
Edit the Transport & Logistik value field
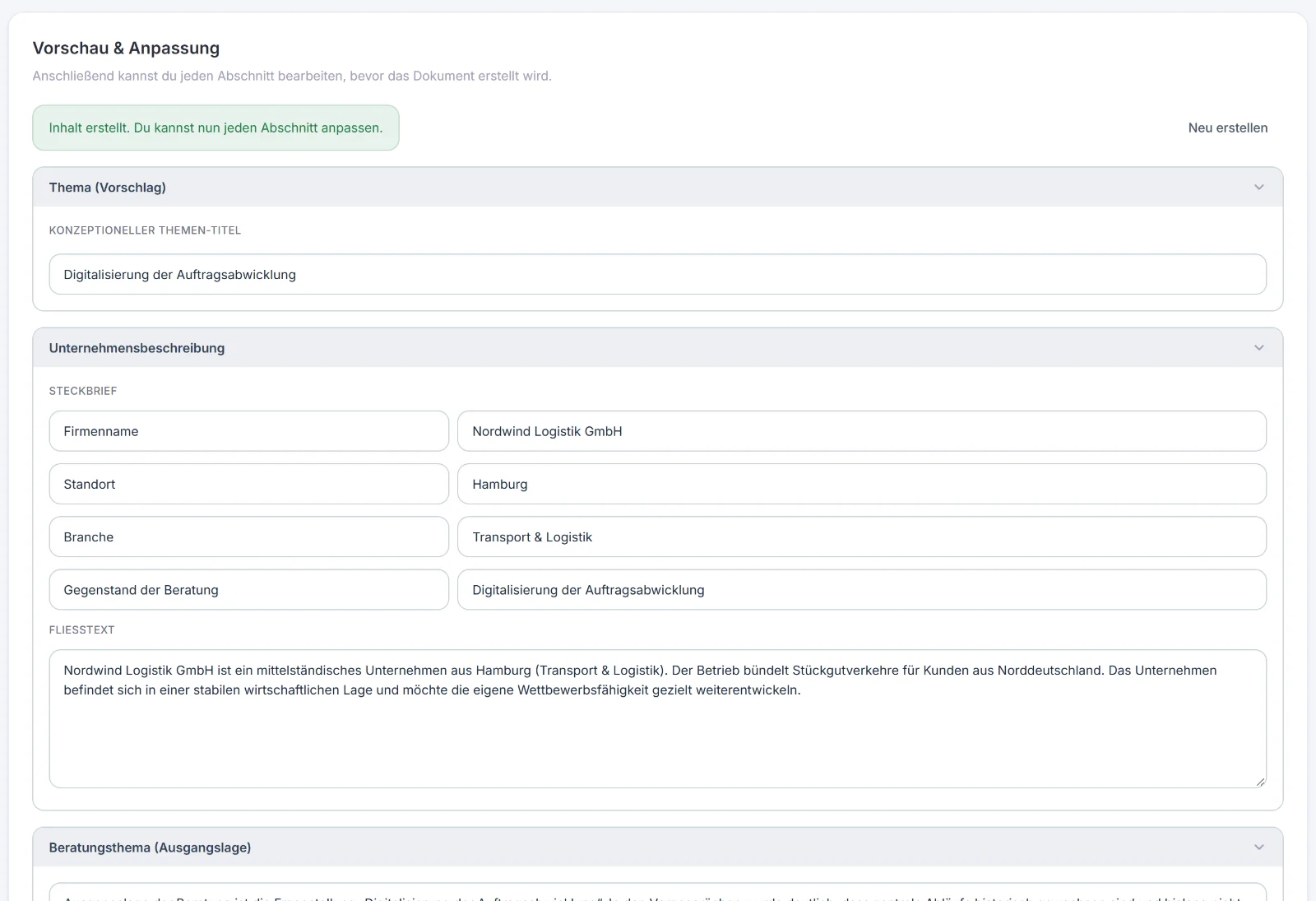[861, 536]
